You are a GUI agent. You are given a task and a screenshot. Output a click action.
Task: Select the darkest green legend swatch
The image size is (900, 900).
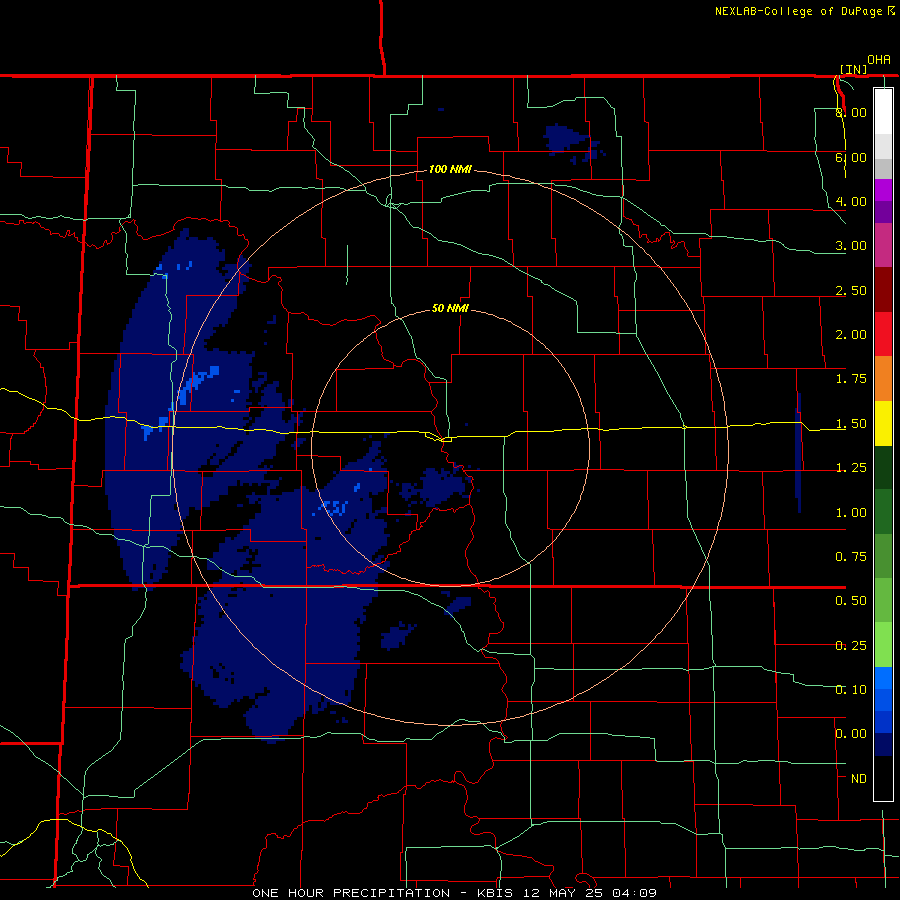(x=883, y=468)
